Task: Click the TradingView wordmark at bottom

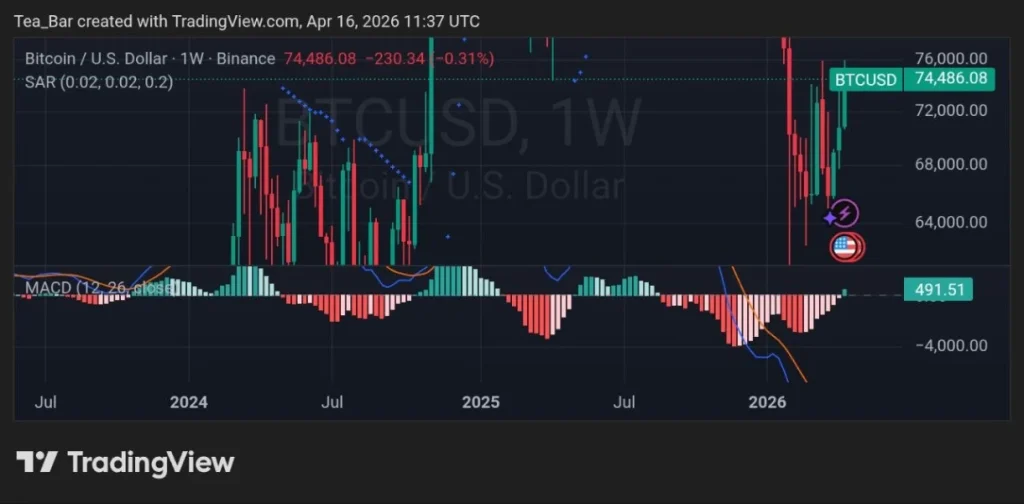Action: click(150, 462)
